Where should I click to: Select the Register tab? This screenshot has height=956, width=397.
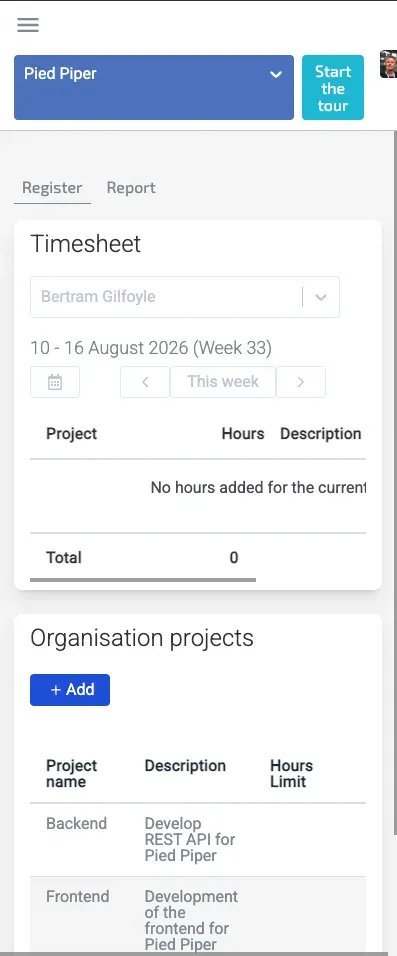coord(52,188)
